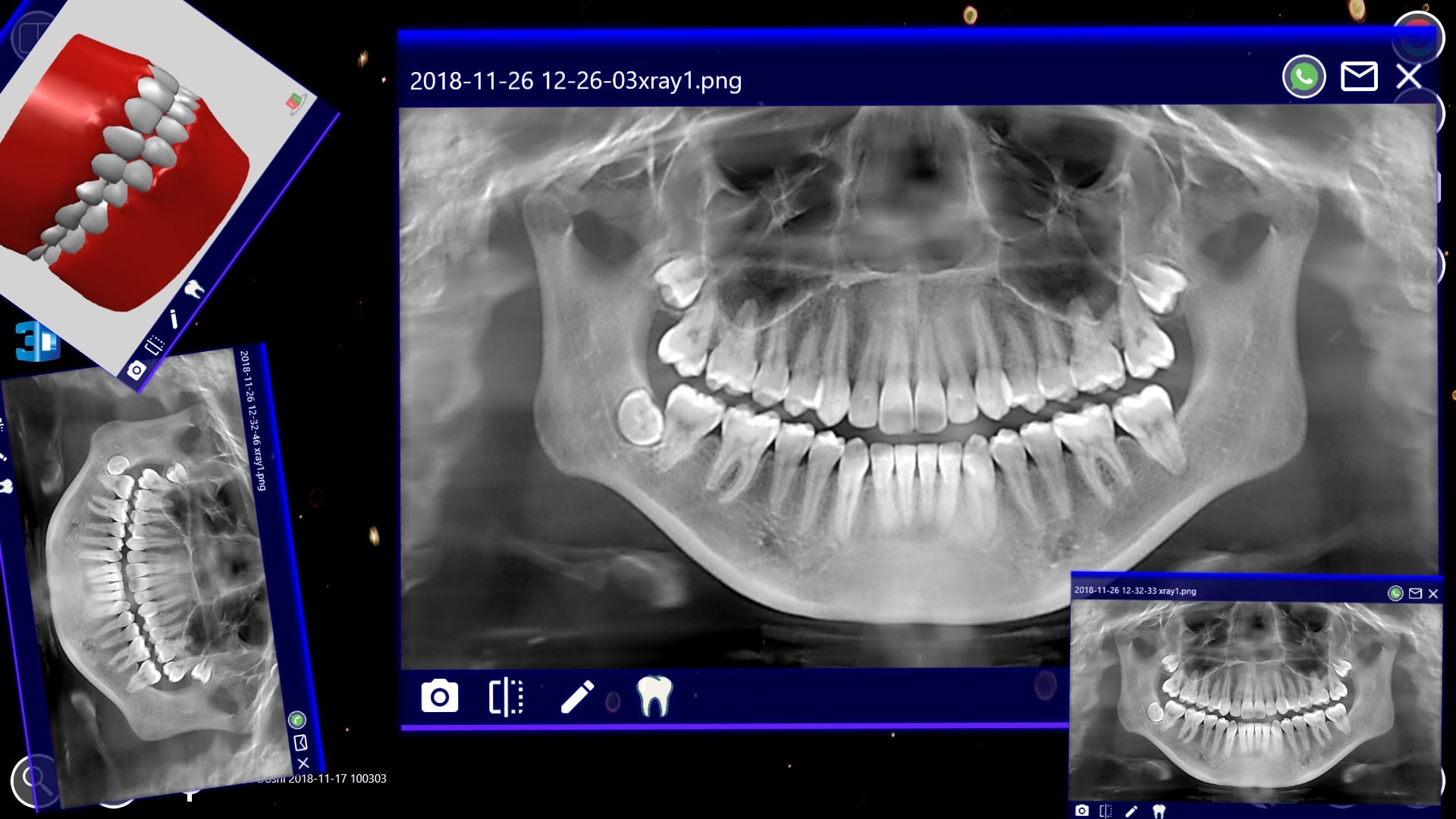Click tooth icon in 12-32-33 x-ray window

coord(1159,811)
